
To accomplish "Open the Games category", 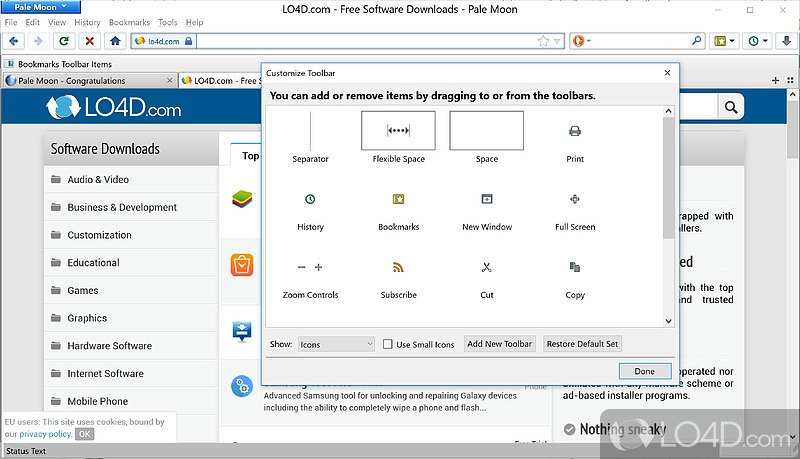I will [x=131, y=290].
